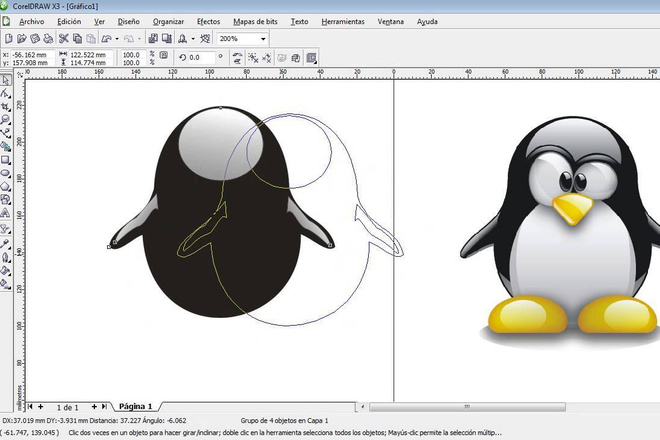The height and width of the screenshot is (440, 660).
Task: Click the horizontal scrollbar thumb
Action: [x=467, y=407]
